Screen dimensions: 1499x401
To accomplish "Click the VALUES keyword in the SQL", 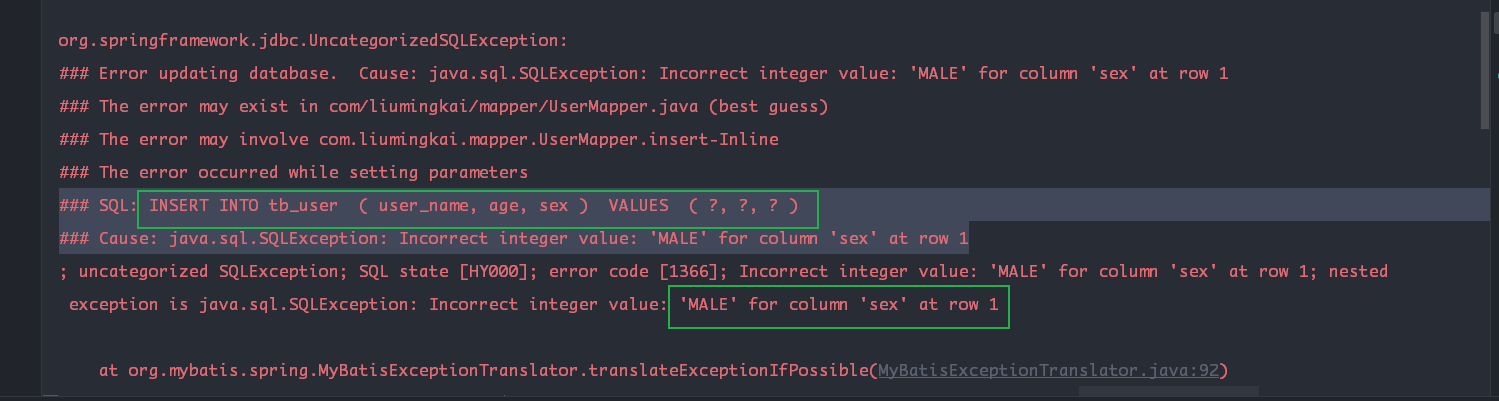I will click(x=638, y=205).
